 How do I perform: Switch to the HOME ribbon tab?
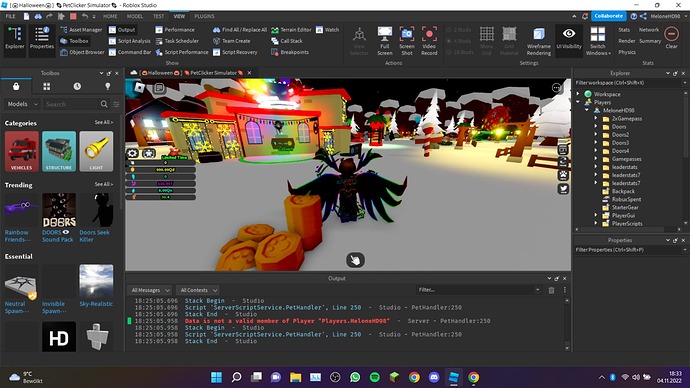point(110,16)
